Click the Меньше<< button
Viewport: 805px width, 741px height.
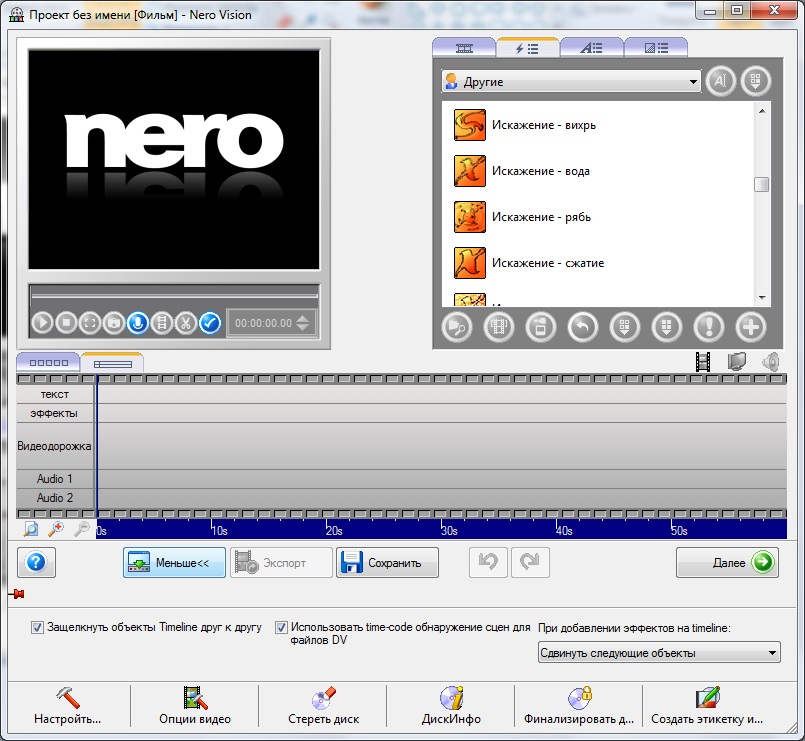click(x=174, y=562)
